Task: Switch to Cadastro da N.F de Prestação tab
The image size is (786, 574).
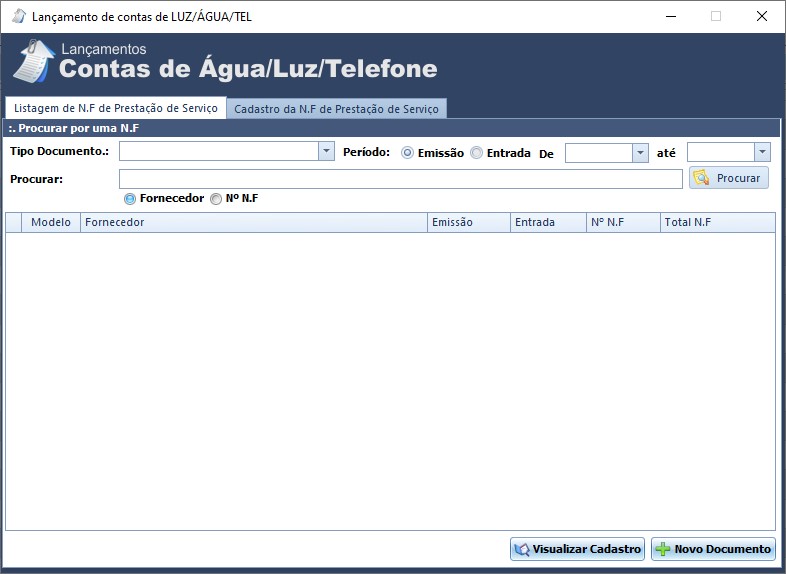Action: point(336,109)
